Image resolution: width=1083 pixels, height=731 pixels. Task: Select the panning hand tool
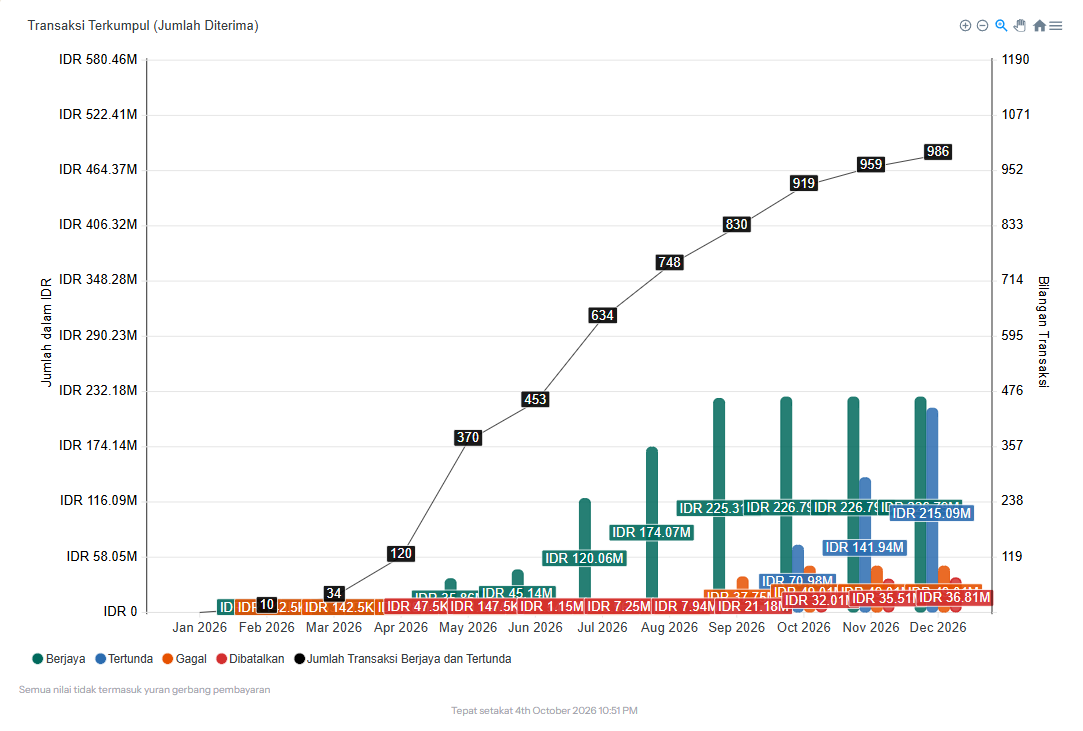coord(1019,26)
